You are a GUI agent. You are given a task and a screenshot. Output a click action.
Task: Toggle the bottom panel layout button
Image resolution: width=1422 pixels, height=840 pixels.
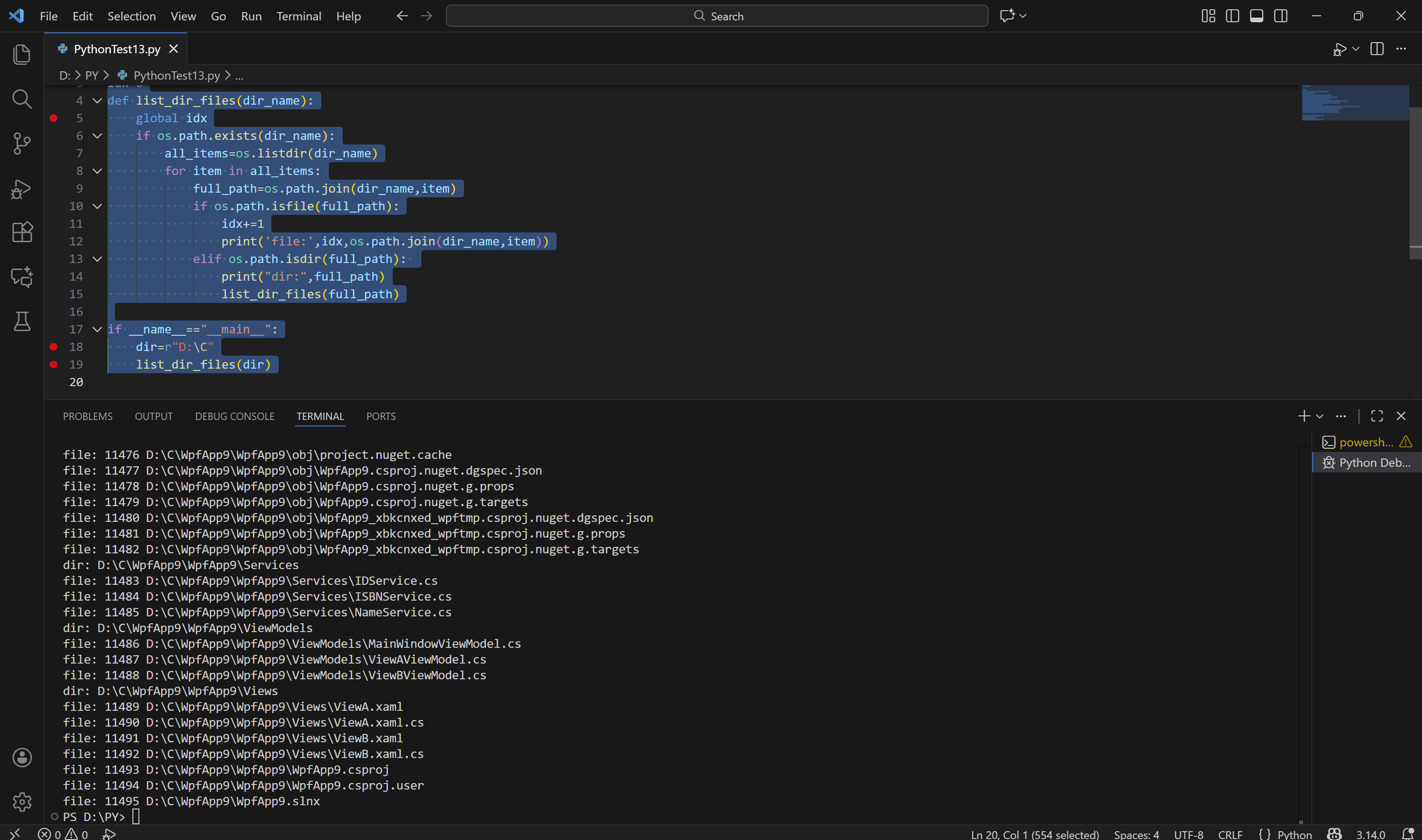pyautogui.click(x=1256, y=16)
